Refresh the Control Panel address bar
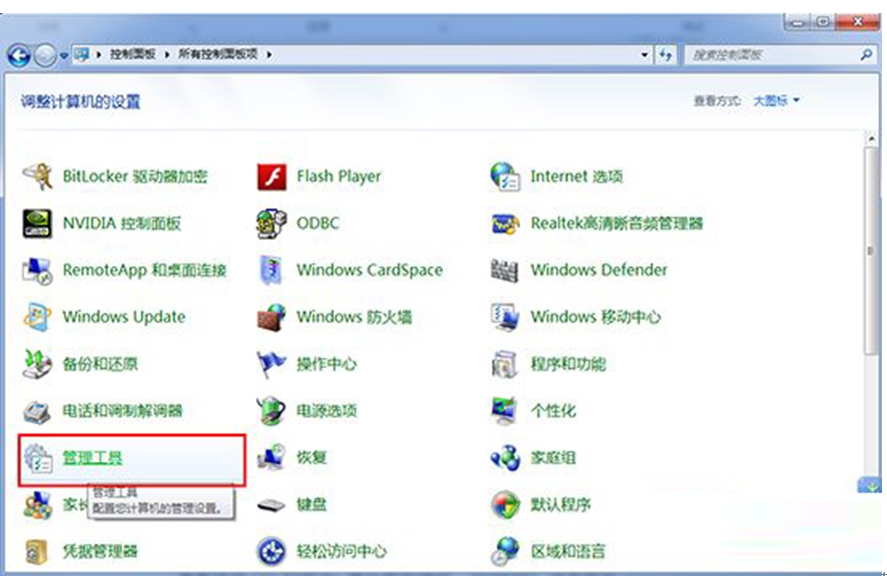Image resolution: width=887 pixels, height=576 pixels. coord(666,55)
